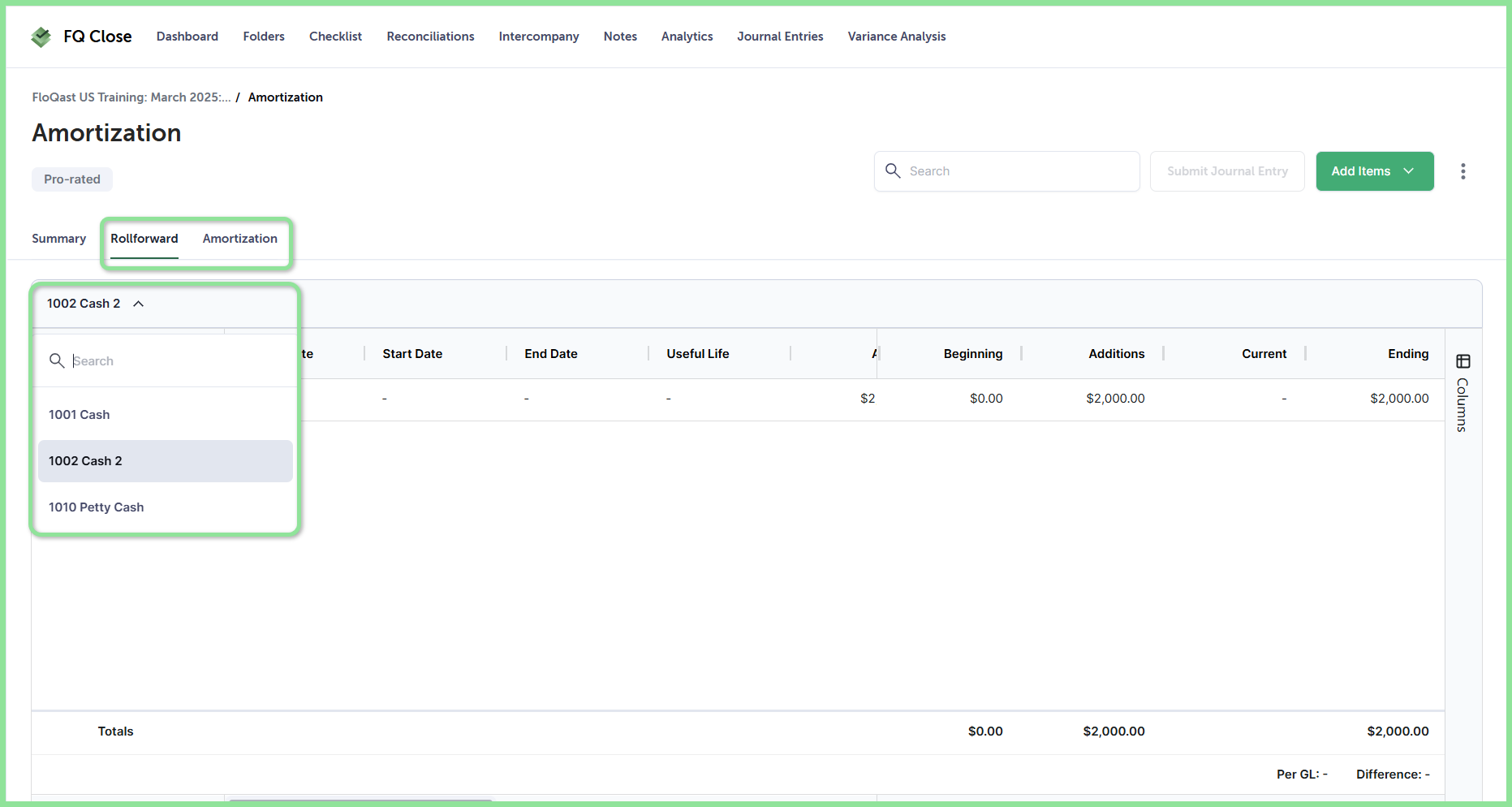Click the FloQast US Training breadcrumb link
Screen dimensions: 1512x807
click(131, 97)
